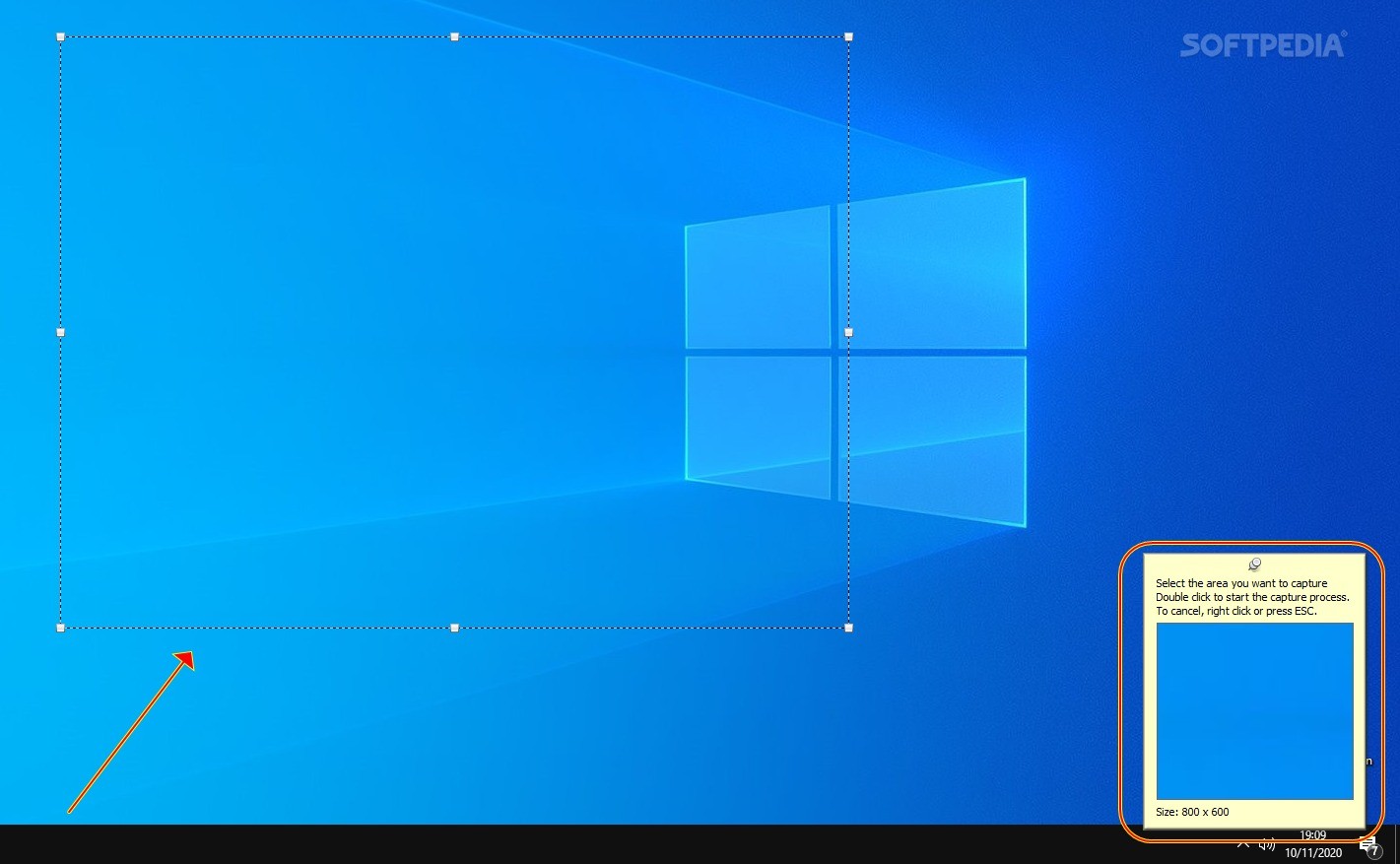Screen dimensions: 1400x864
Task: Click the right-middle handle of the selection
Action: tap(848, 332)
